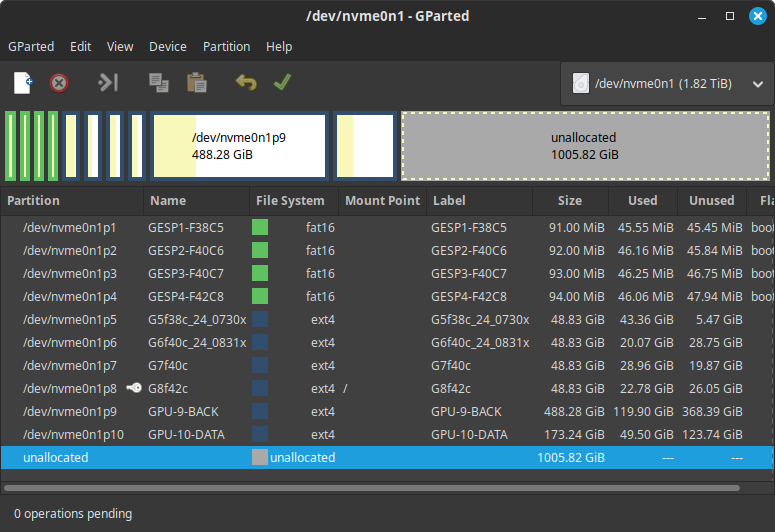The image size is (775, 532).
Task: Select the /dev/nvme0n1p3 partition row
Action: click(x=387, y=273)
